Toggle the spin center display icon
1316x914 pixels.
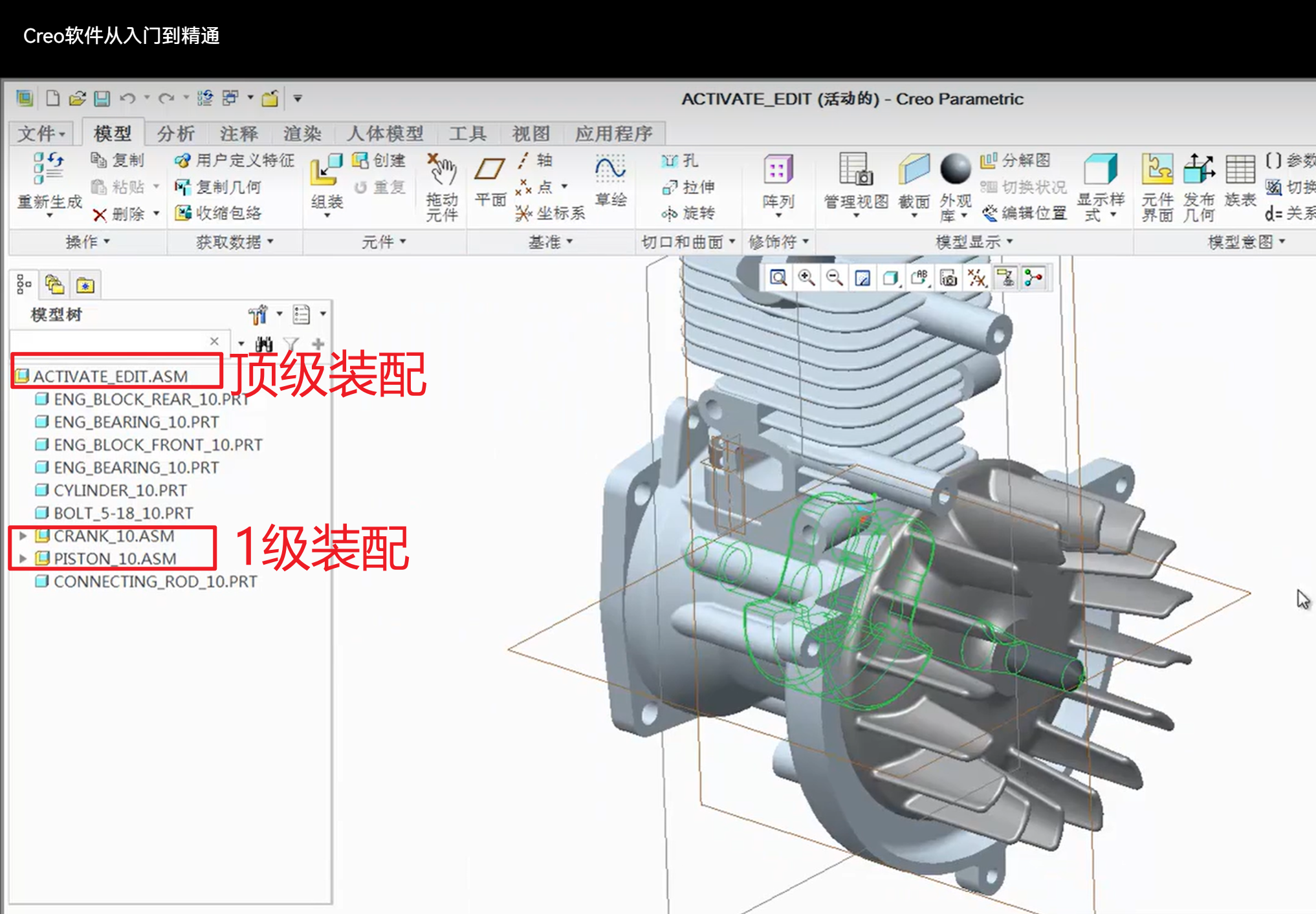1033,278
